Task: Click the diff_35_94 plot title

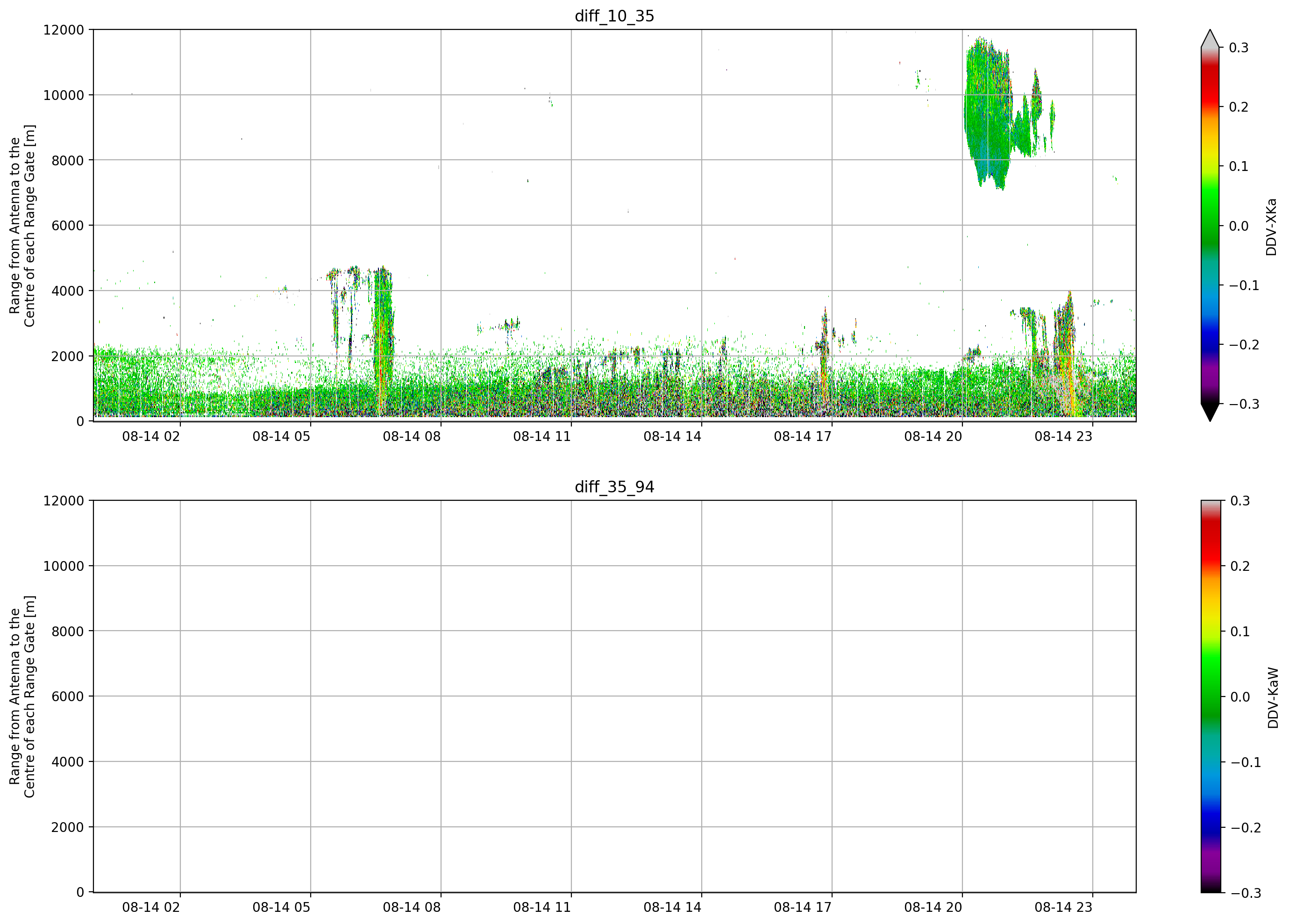Action: point(614,487)
